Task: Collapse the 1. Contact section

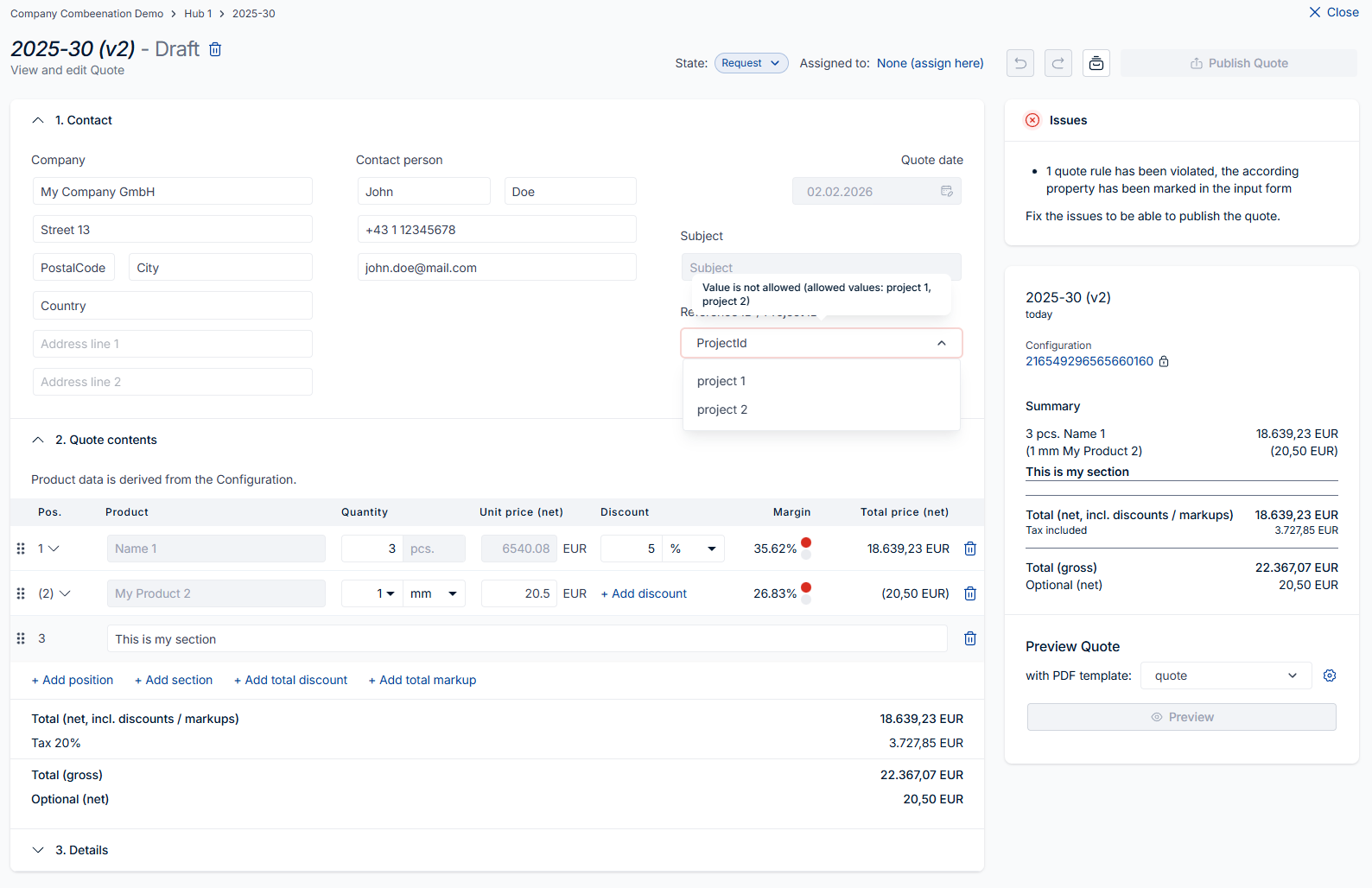Action: point(38,120)
